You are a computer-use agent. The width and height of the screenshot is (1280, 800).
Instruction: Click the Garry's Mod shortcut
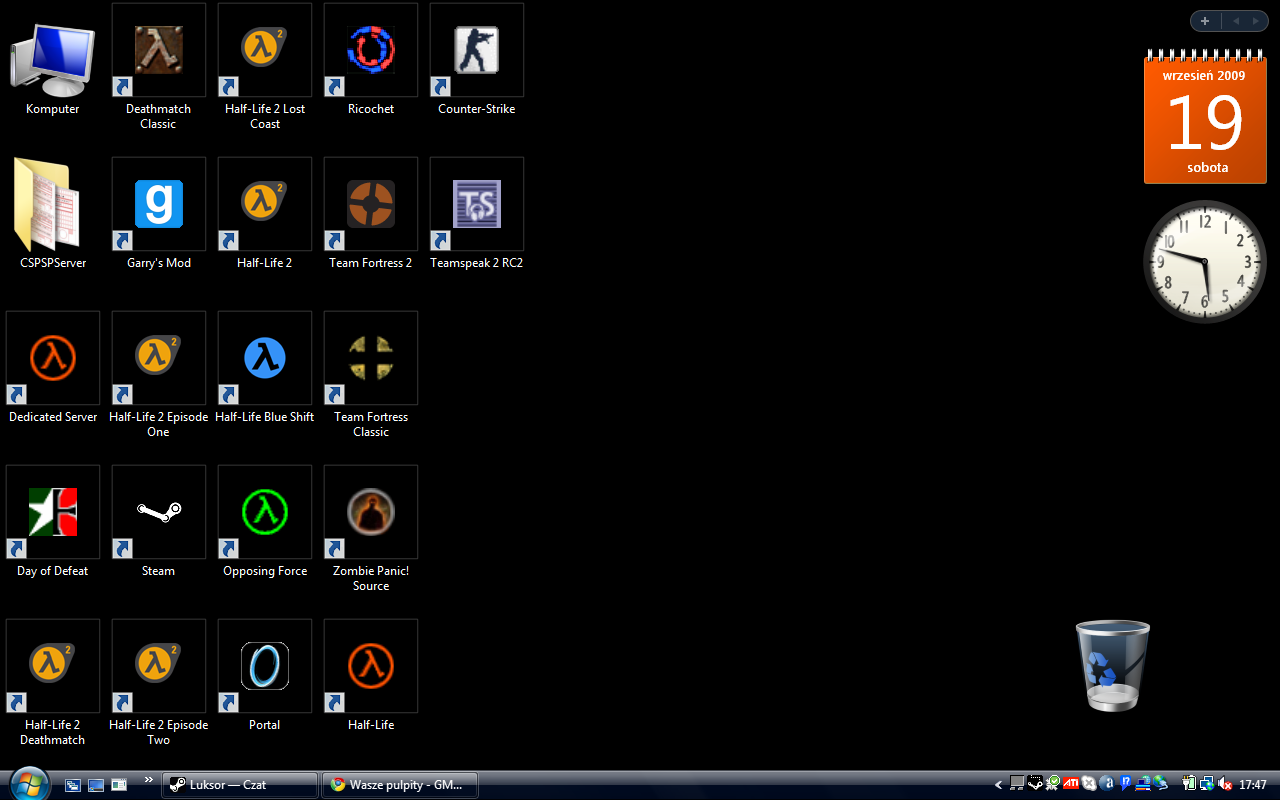(x=158, y=214)
